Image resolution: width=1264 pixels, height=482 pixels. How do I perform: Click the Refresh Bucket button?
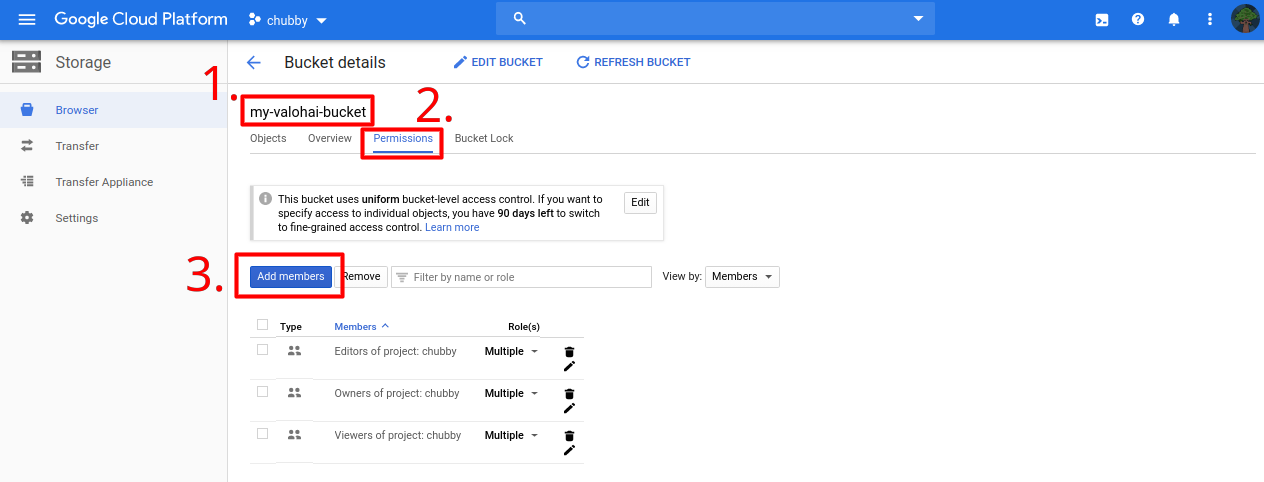[x=633, y=62]
